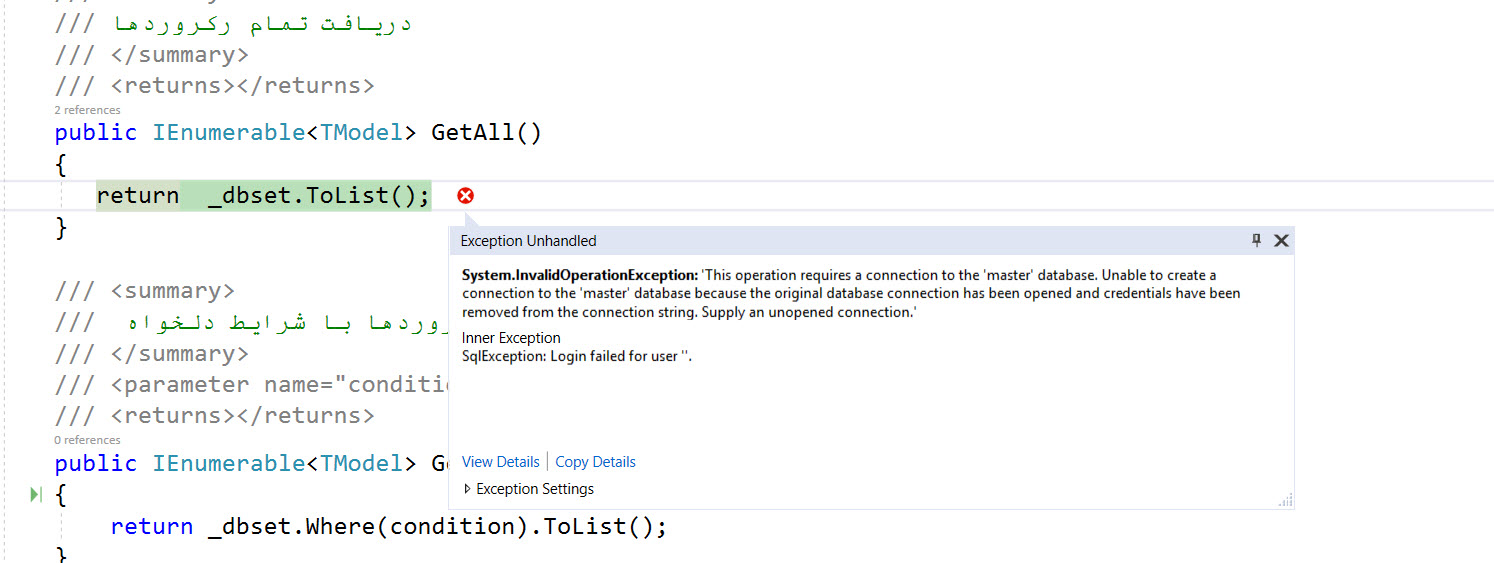Open the "2 references" CodeLens above GetAll
This screenshot has width=1494, height=563.
87,110
